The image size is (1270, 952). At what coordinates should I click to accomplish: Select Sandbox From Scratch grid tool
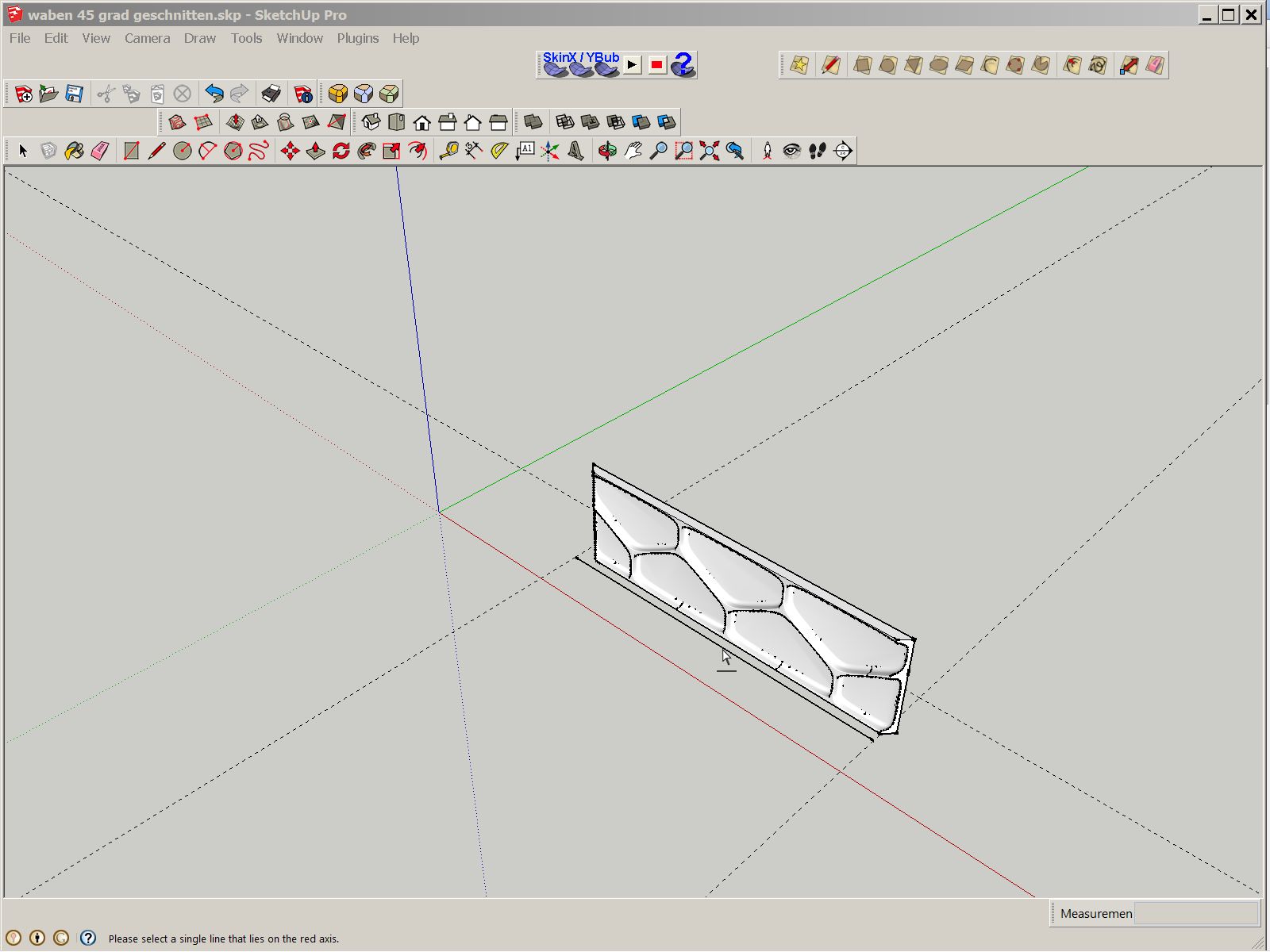click(x=202, y=122)
